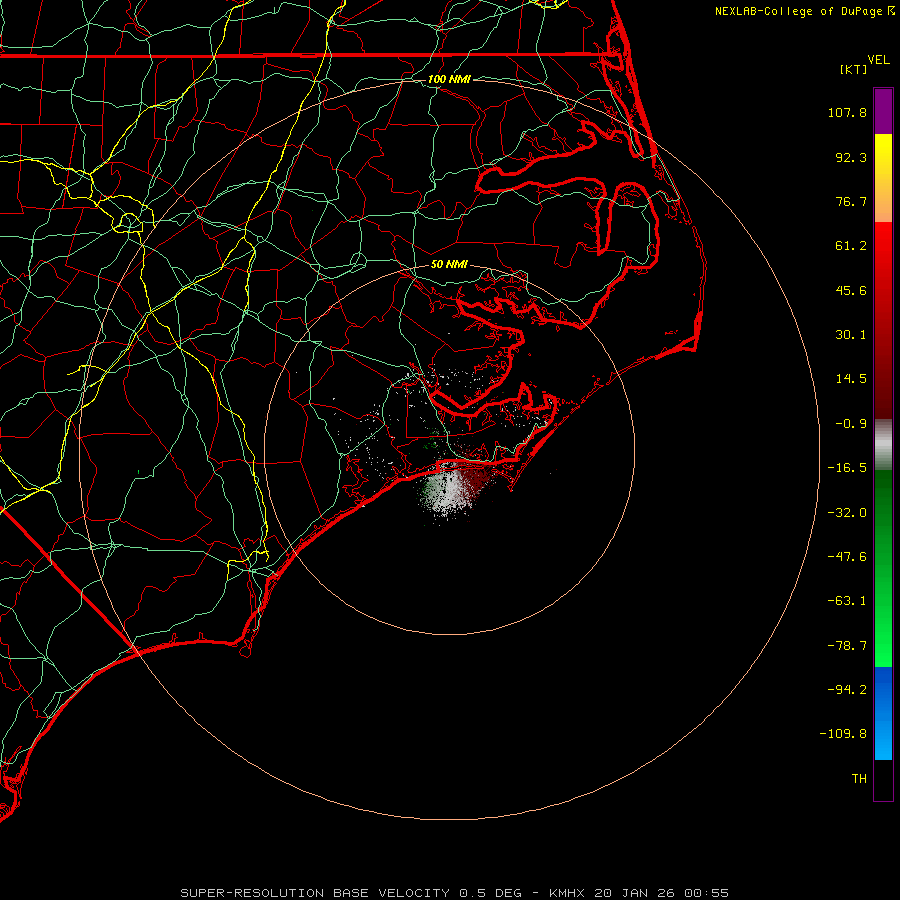
Task: Click the purple top segment of color bar
Action: click(883, 111)
